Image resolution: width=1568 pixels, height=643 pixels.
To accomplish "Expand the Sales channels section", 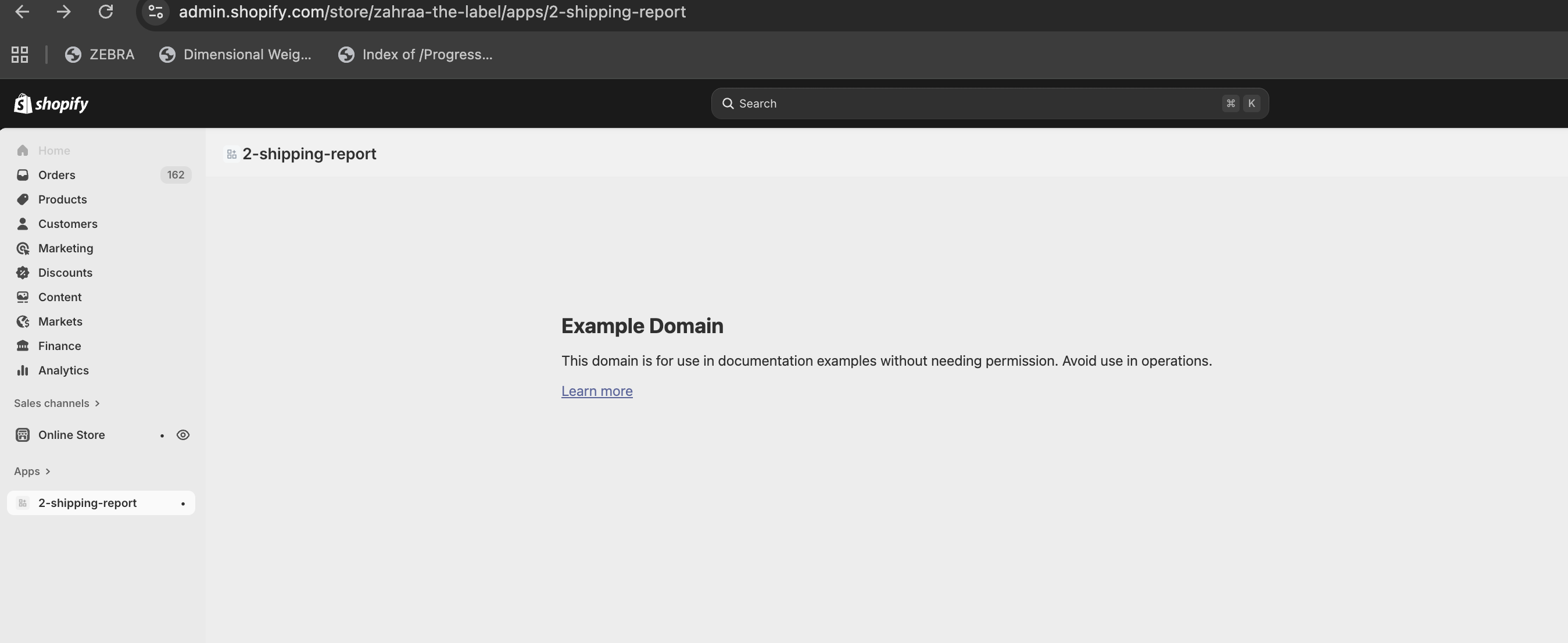I will (x=56, y=403).
